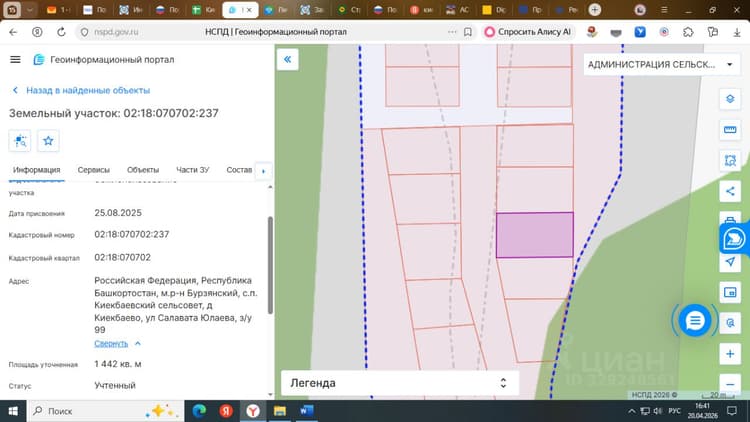The height and width of the screenshot is (422, 750).
Task: Open the notification center in the taskbar
Action: pos(731,411)
